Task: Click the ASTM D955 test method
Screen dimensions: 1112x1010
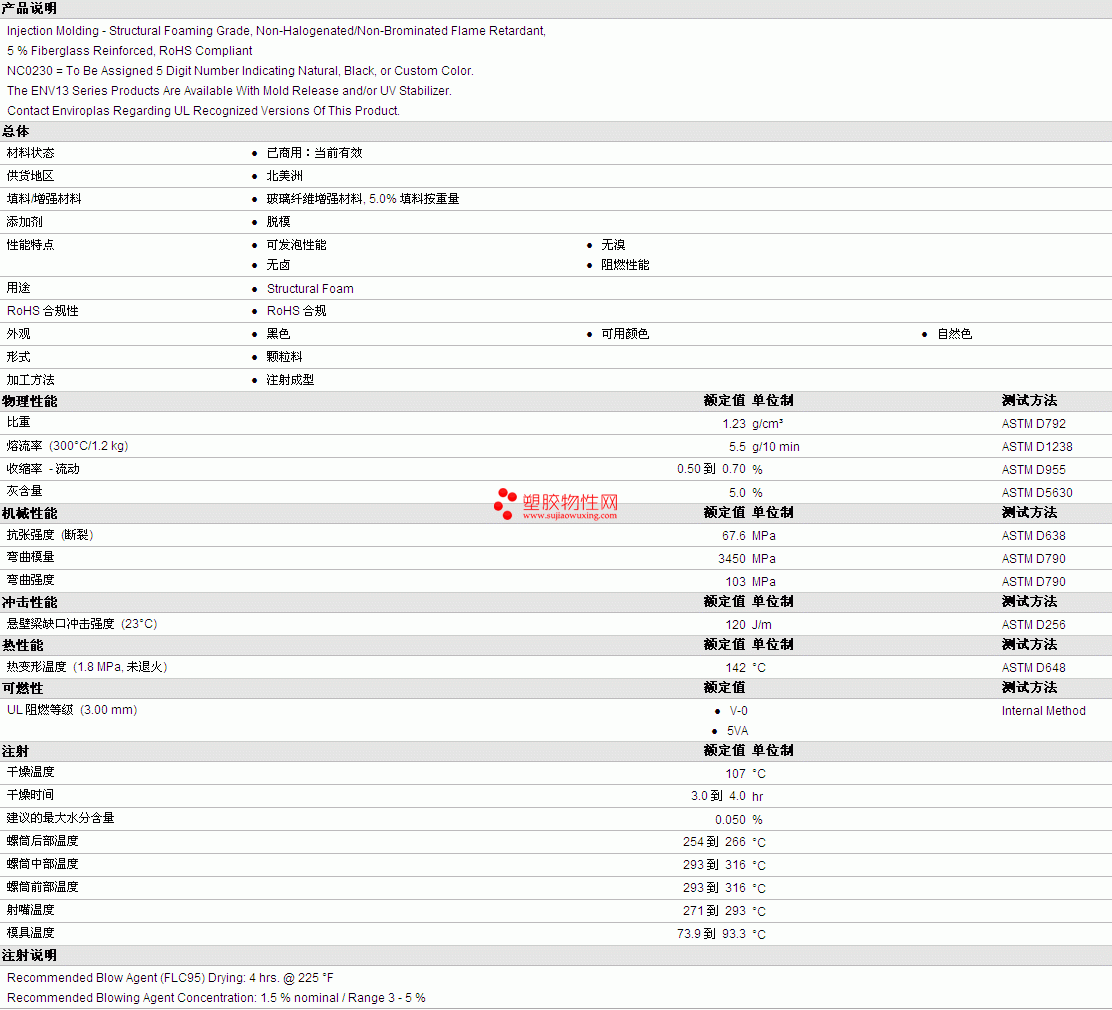Action: point(1033,470)
